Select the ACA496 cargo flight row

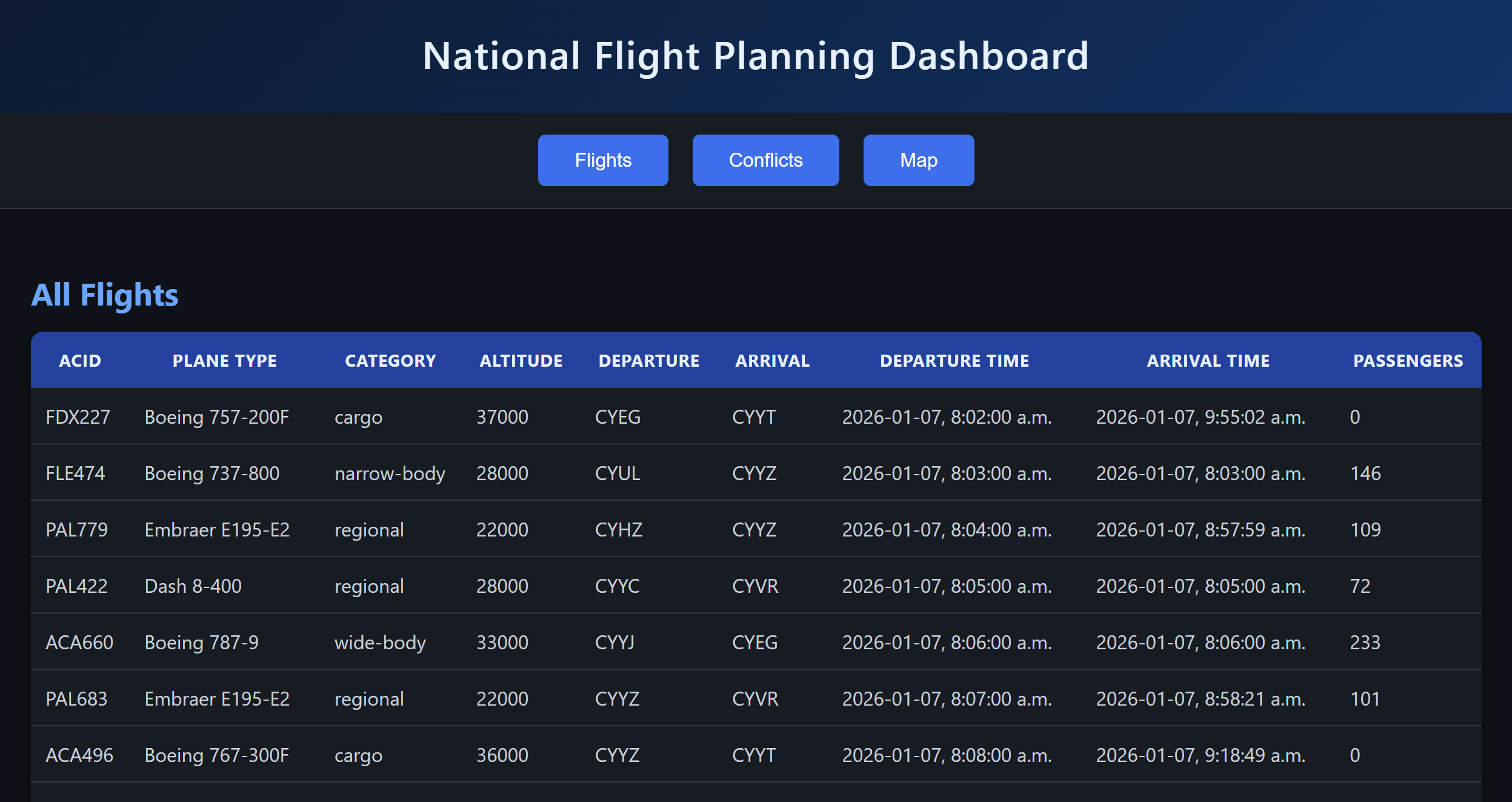[x=79, y=755]
